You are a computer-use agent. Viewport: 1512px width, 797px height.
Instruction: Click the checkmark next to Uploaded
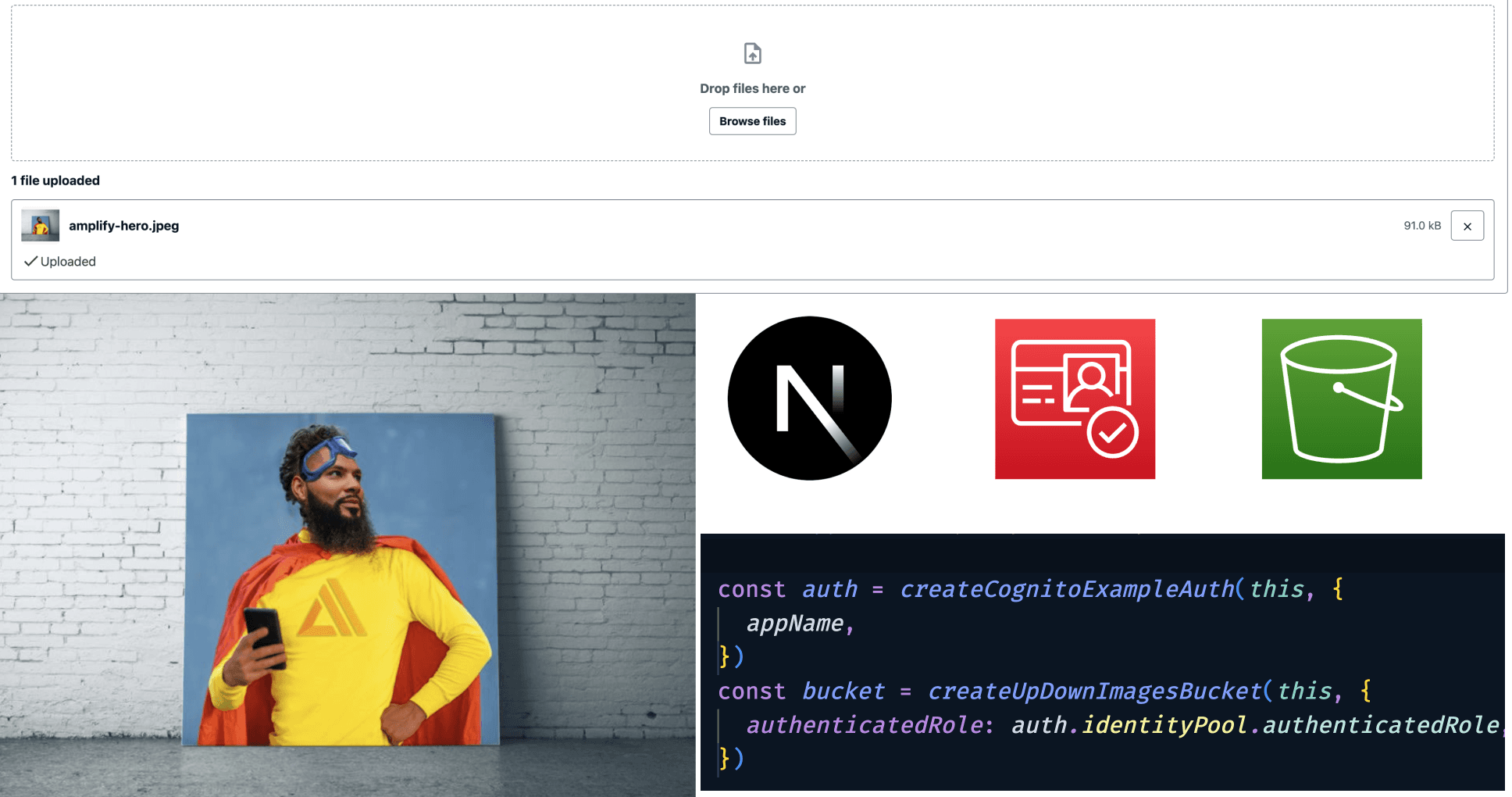(x=31, y=261)
